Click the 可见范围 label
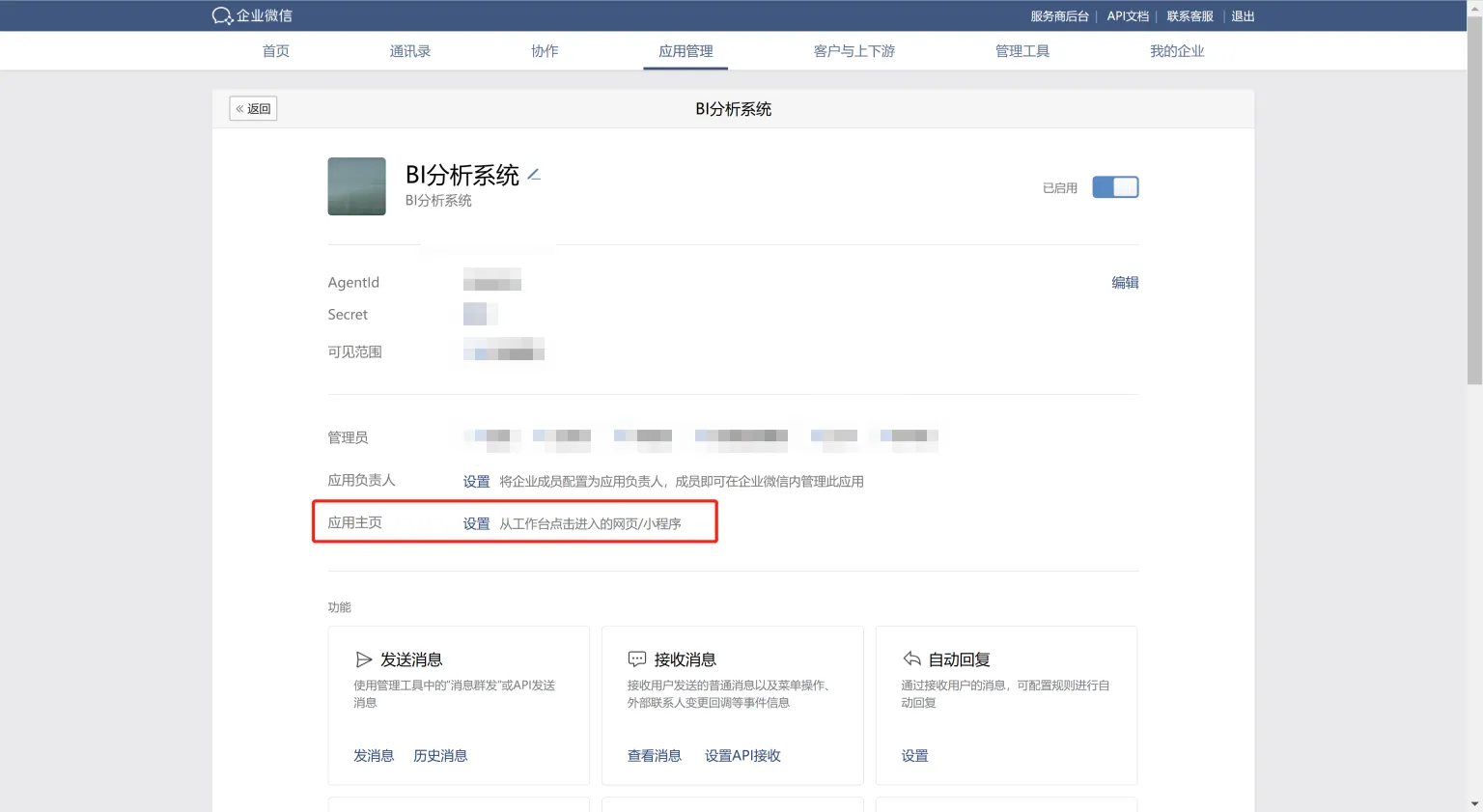 coord(354,351)
